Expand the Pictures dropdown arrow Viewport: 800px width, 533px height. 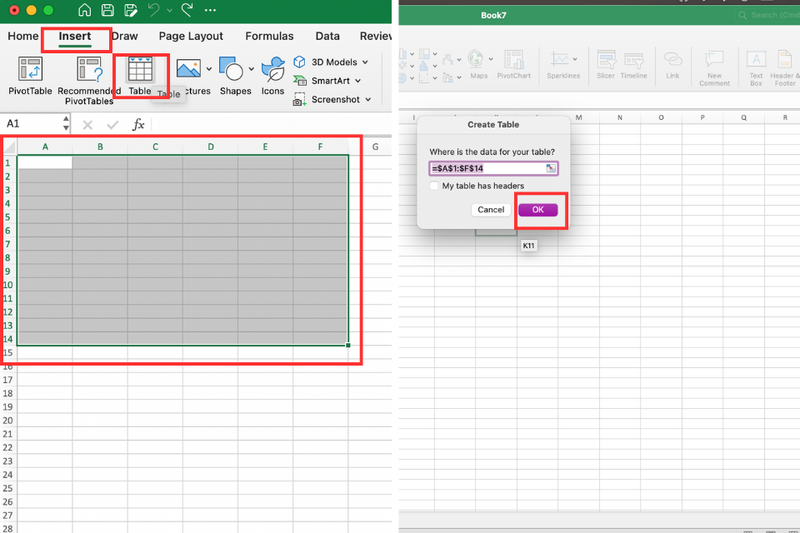click(x=209, y=69)
